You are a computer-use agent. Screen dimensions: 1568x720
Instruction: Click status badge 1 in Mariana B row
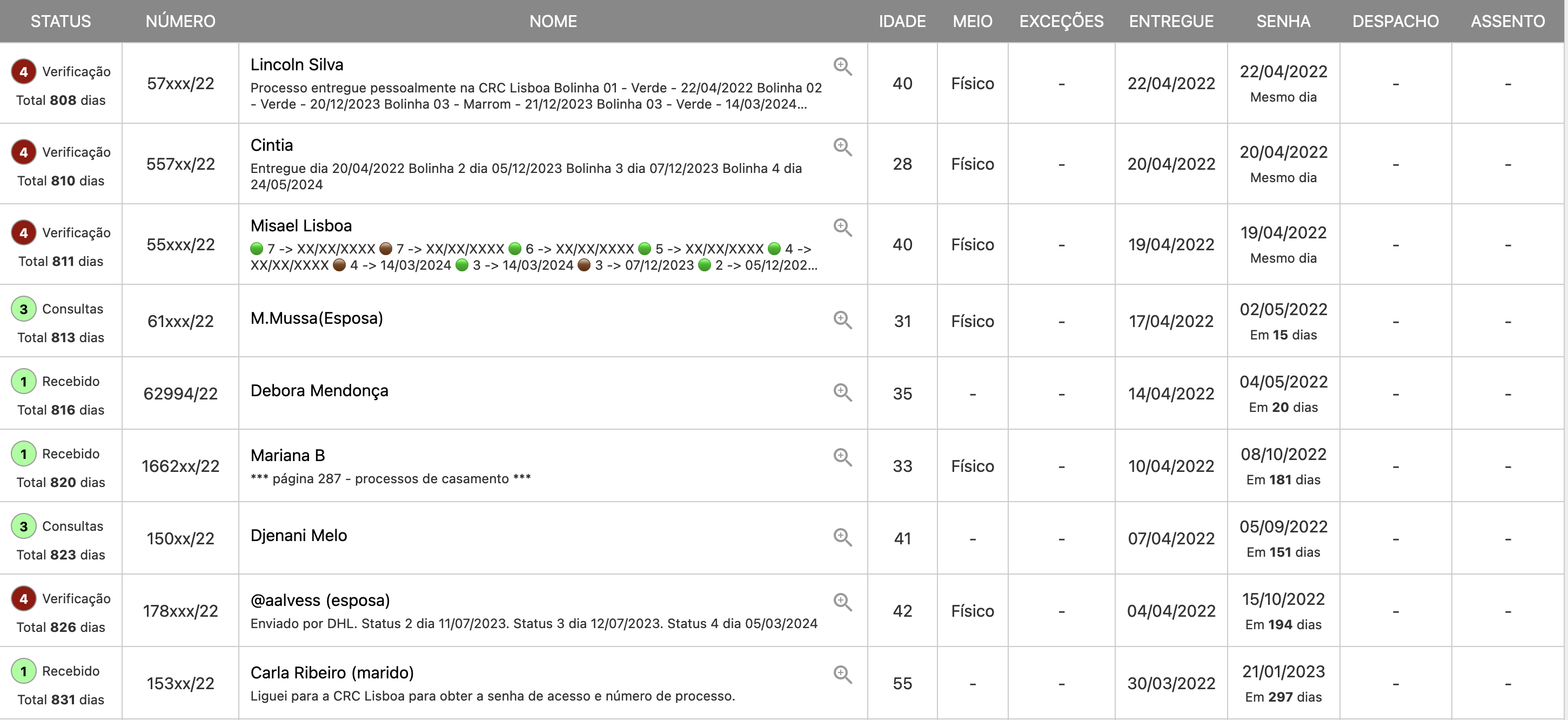(x=24, y=454)
